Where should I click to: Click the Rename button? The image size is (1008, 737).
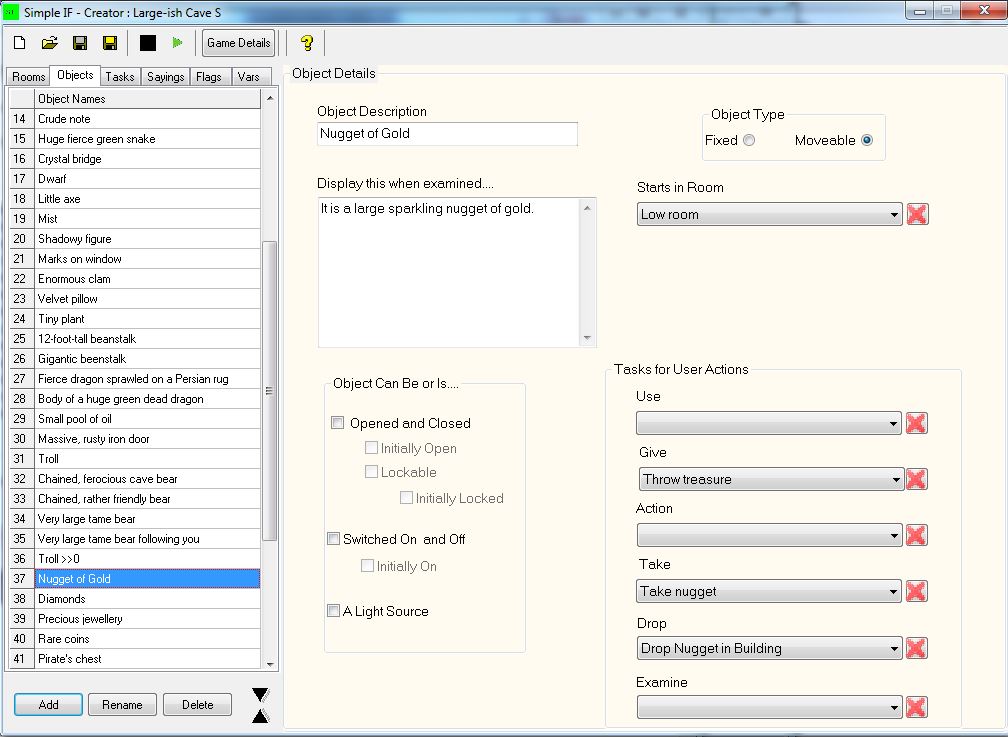tap(122, 704)
